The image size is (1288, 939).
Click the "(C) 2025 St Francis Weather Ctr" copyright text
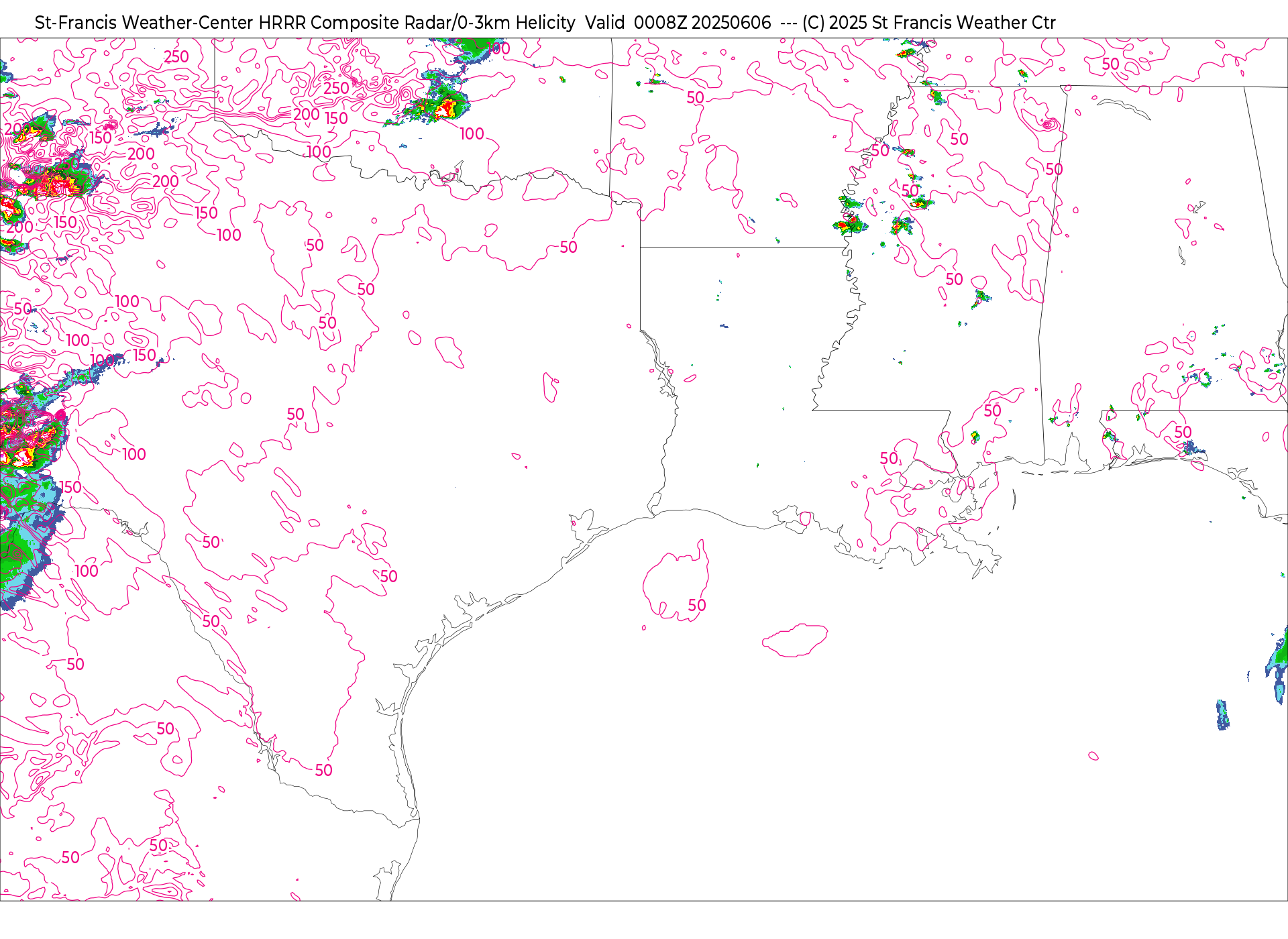929,23
